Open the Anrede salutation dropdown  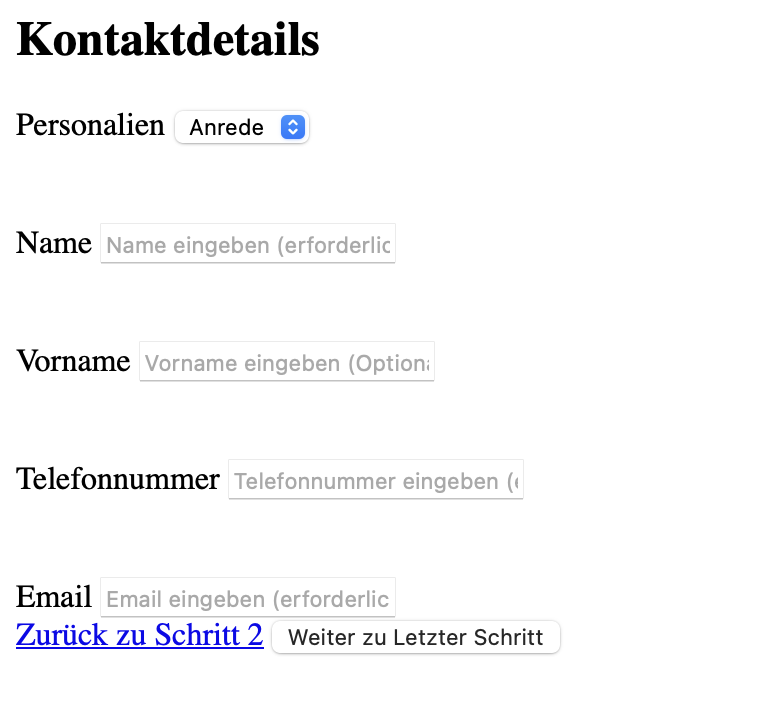point(242,127)
